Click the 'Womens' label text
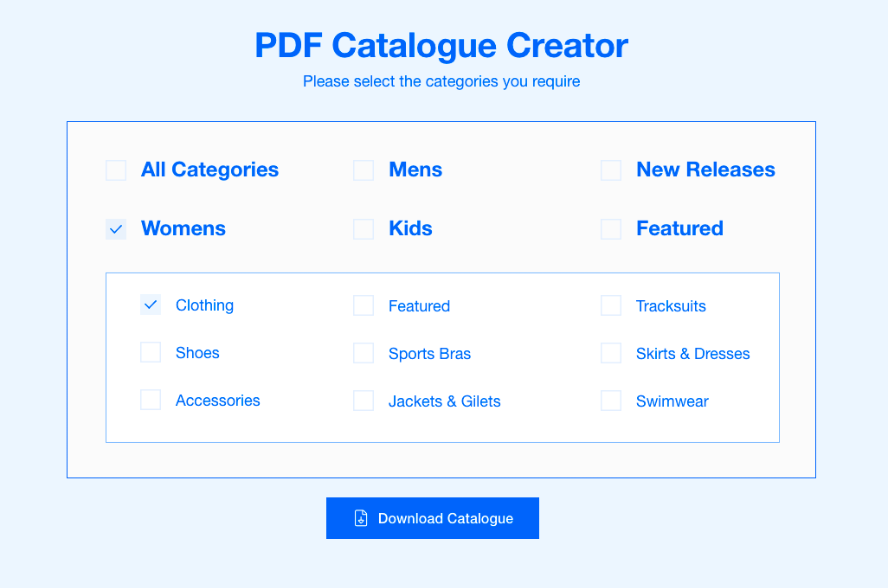 183,229
